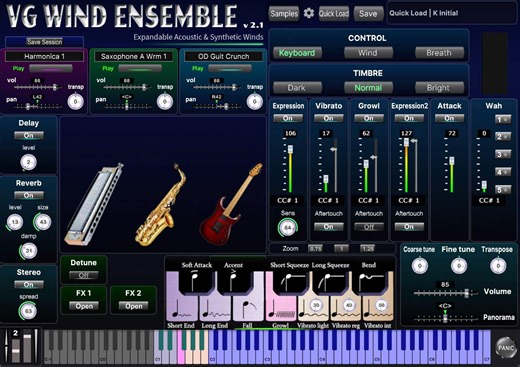Toggle Growl Aftertouch Off switch
The width and height of the screenshot is (520, 367).
[x=369, y=227]
